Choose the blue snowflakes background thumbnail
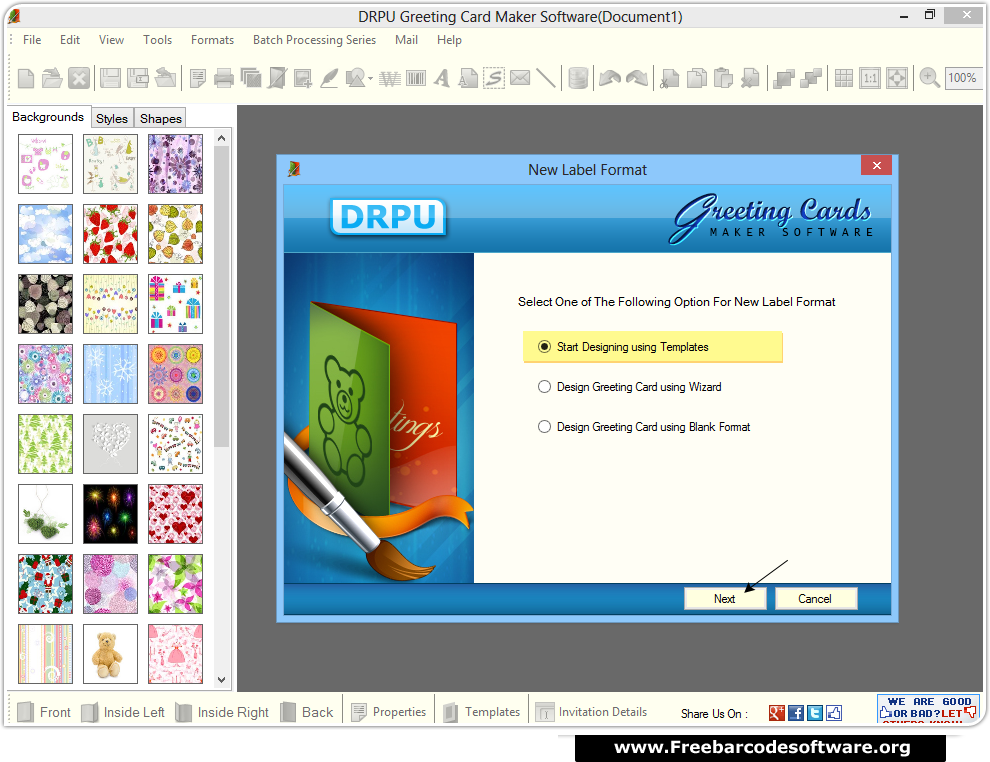The height and width of the screenshot is (762, 990). (110, 374)
